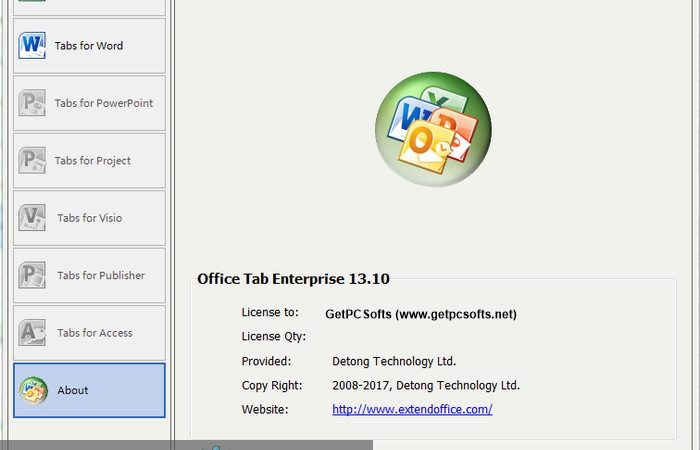Open the Tabs for Word section
Screen dimensions: 700x450
[x=89, y=46]
